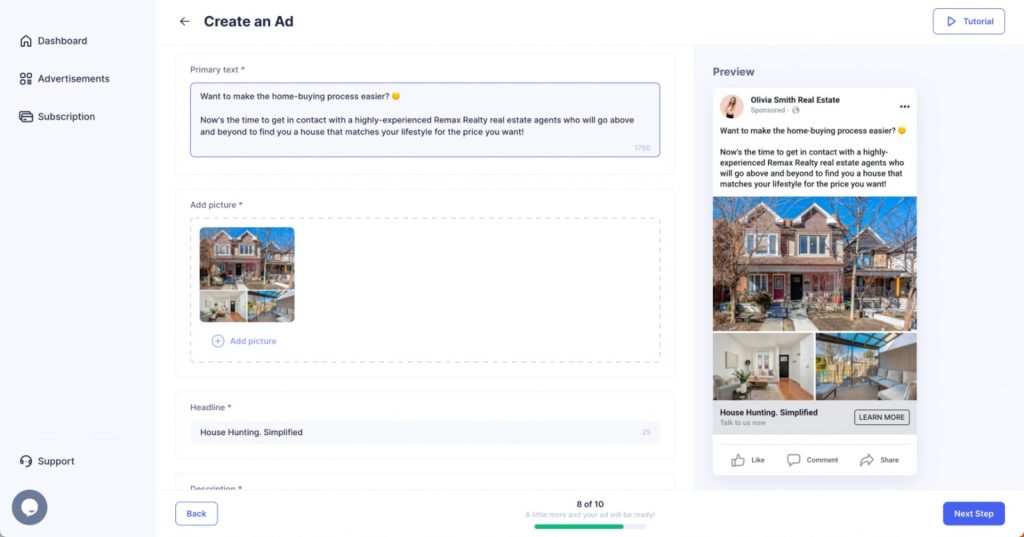Open the Subscription page
Viewport: 1024px width, 537px height.
click(57, 117)
